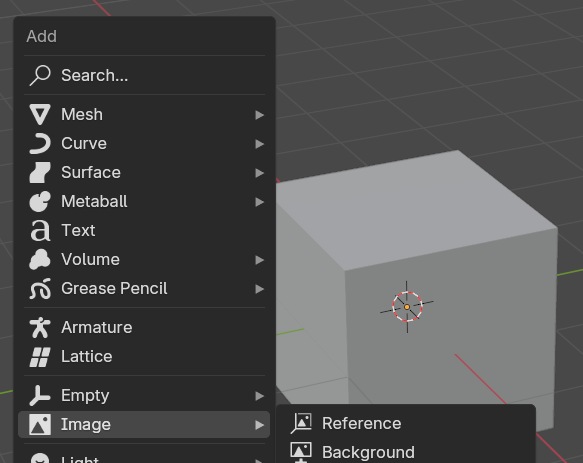Add a Reference image

coord(406,423)
